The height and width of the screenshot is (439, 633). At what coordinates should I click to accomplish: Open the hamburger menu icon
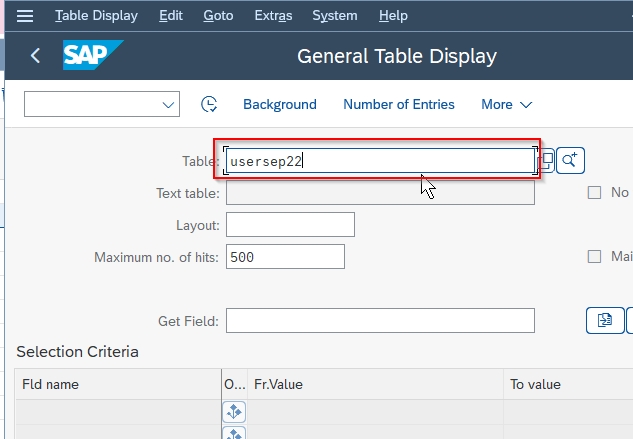point(25,16)
